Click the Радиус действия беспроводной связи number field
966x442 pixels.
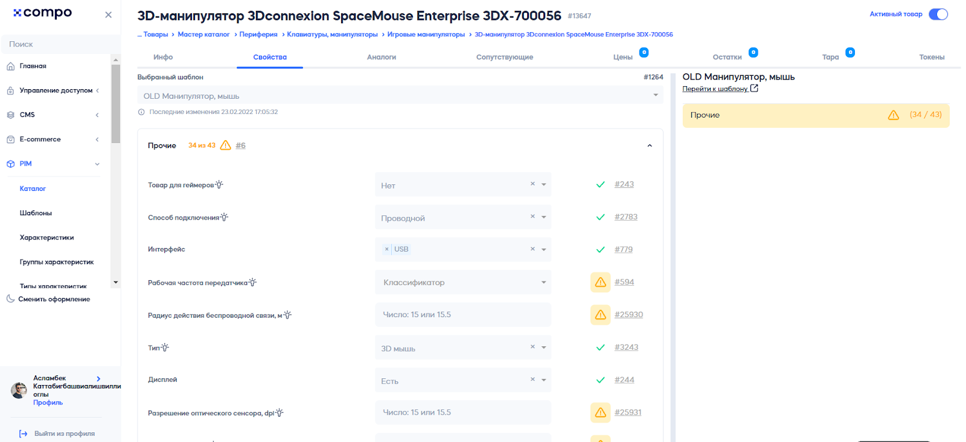463,315
